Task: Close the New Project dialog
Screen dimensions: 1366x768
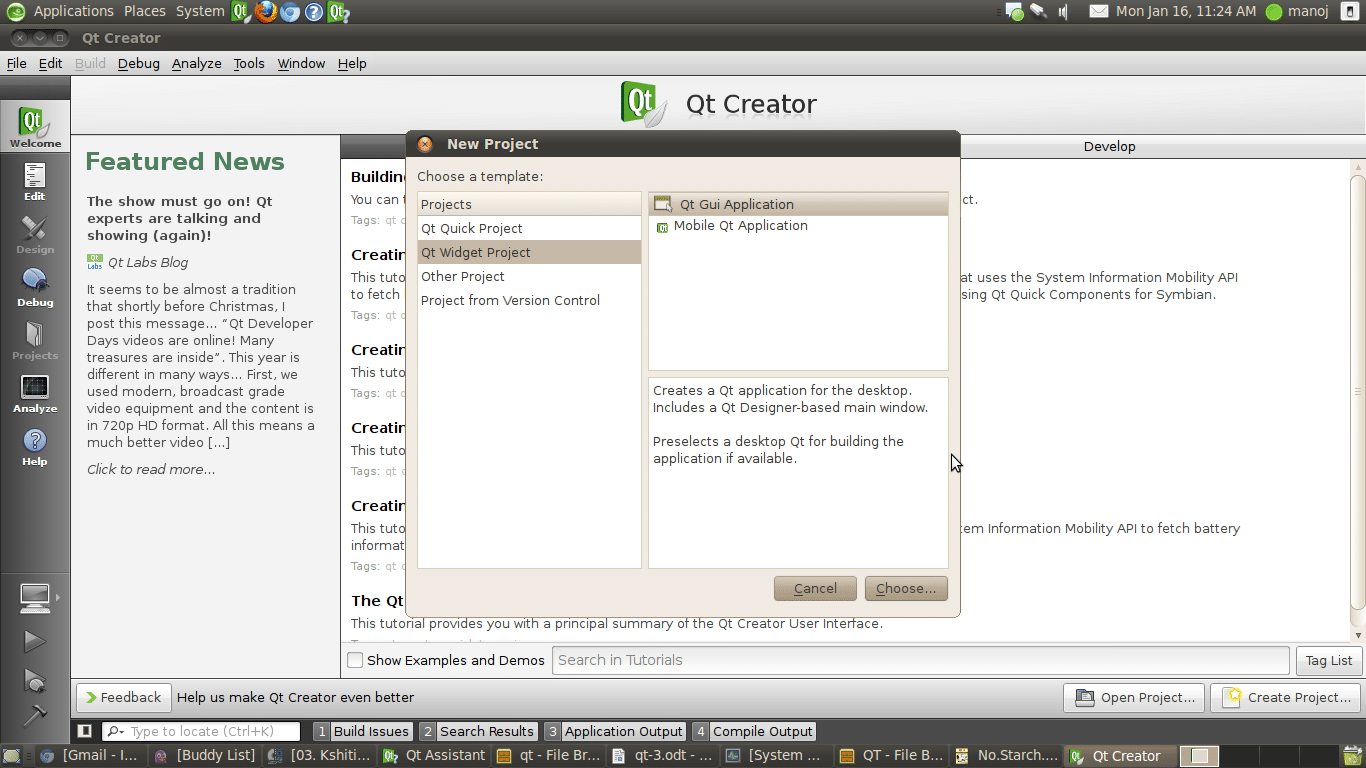Action: pos(425,144)
